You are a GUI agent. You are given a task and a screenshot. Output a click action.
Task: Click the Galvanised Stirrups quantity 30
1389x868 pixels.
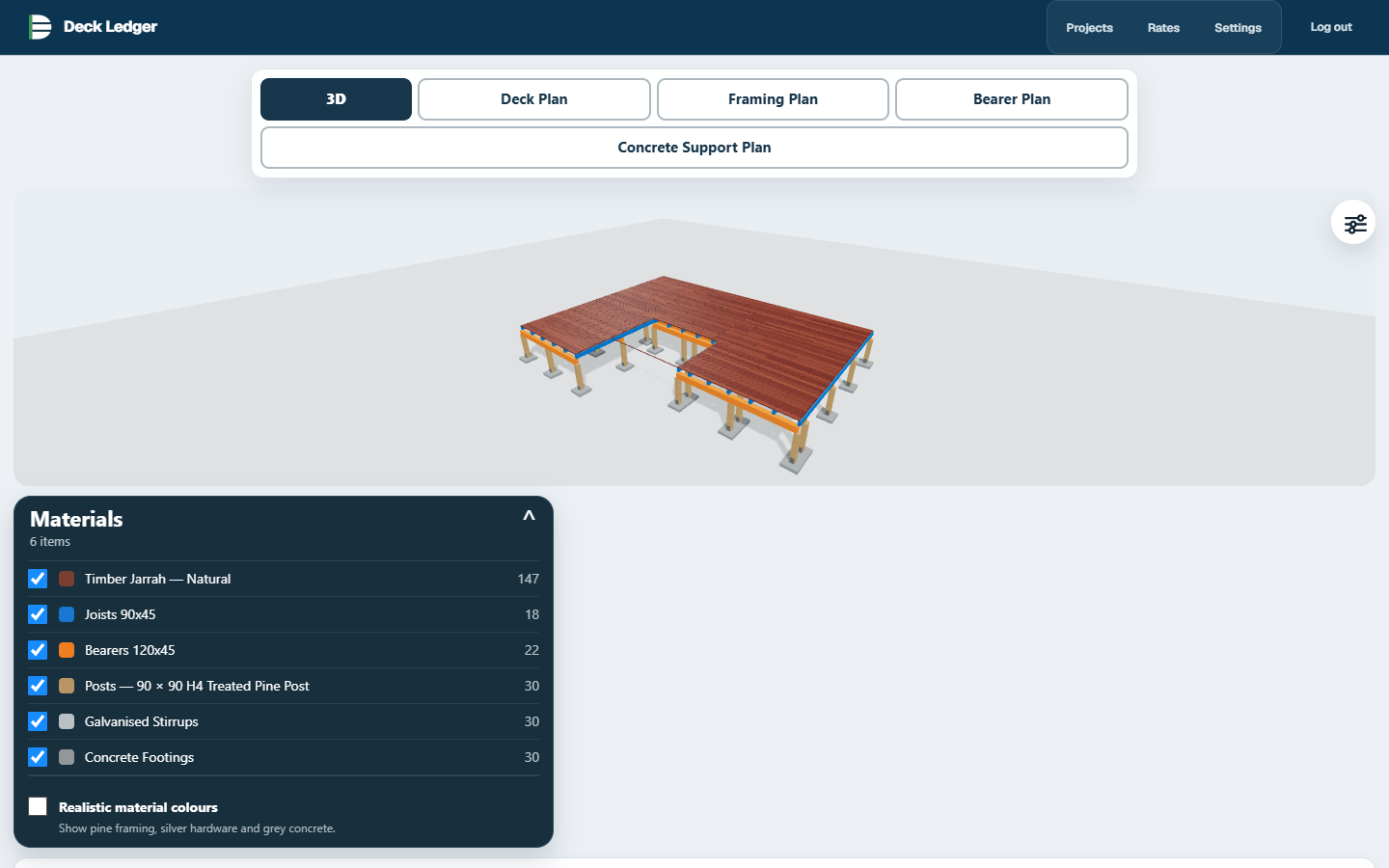coord(531,721)
